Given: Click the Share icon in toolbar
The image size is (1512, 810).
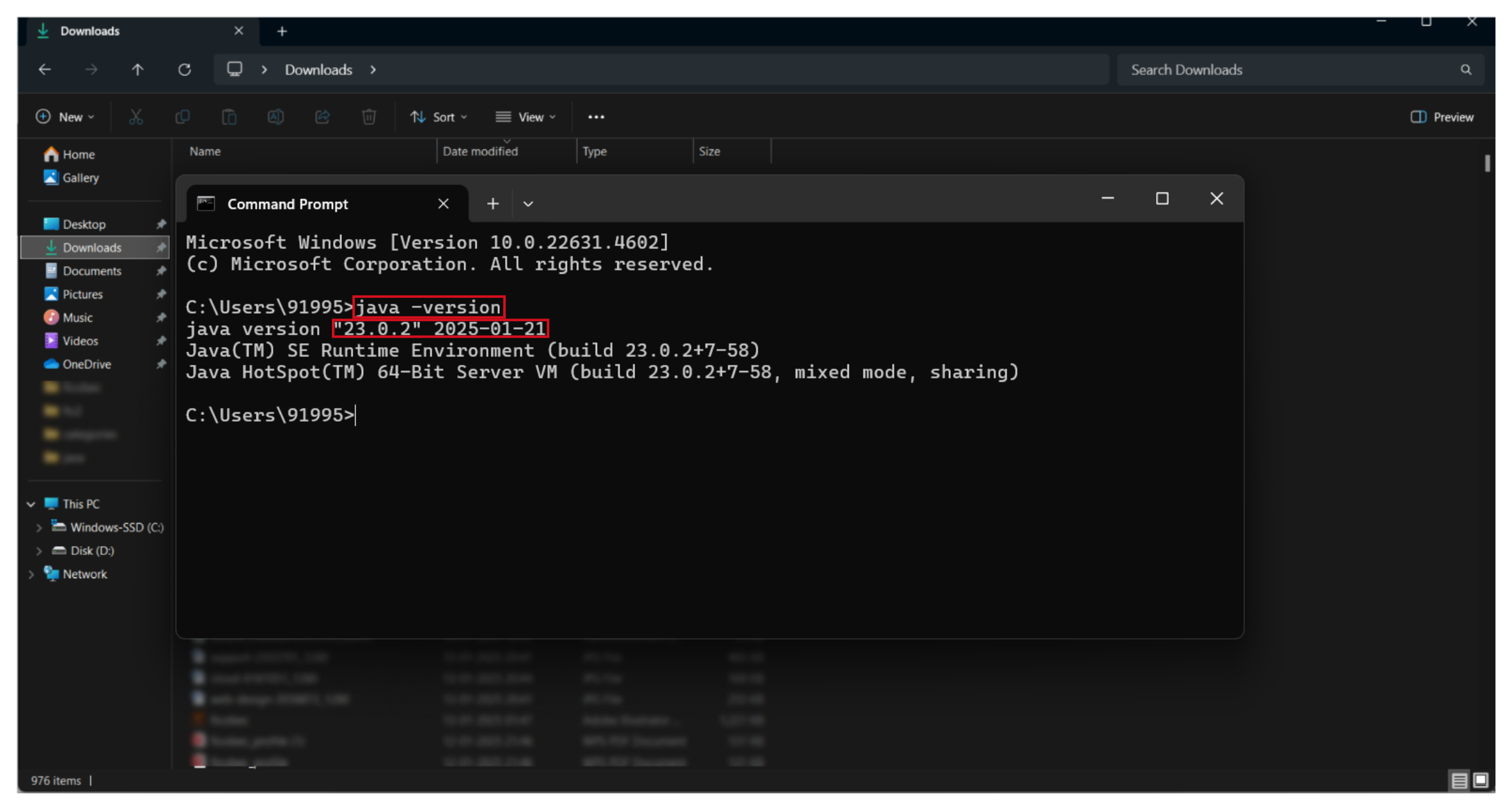Looking at the screenshot, I should point(323,117).
